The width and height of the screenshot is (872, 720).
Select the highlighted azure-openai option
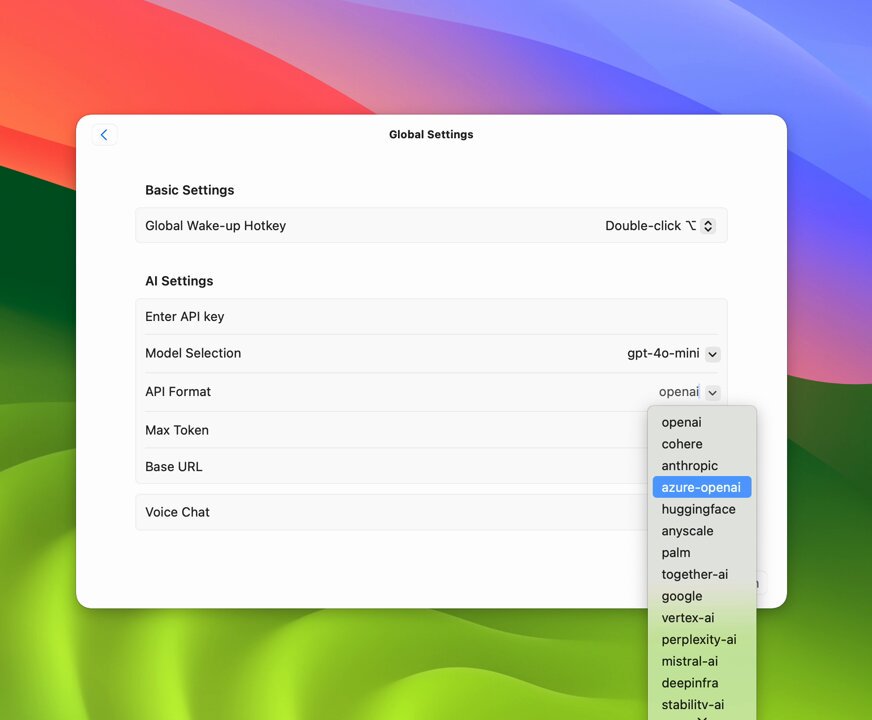701,488
